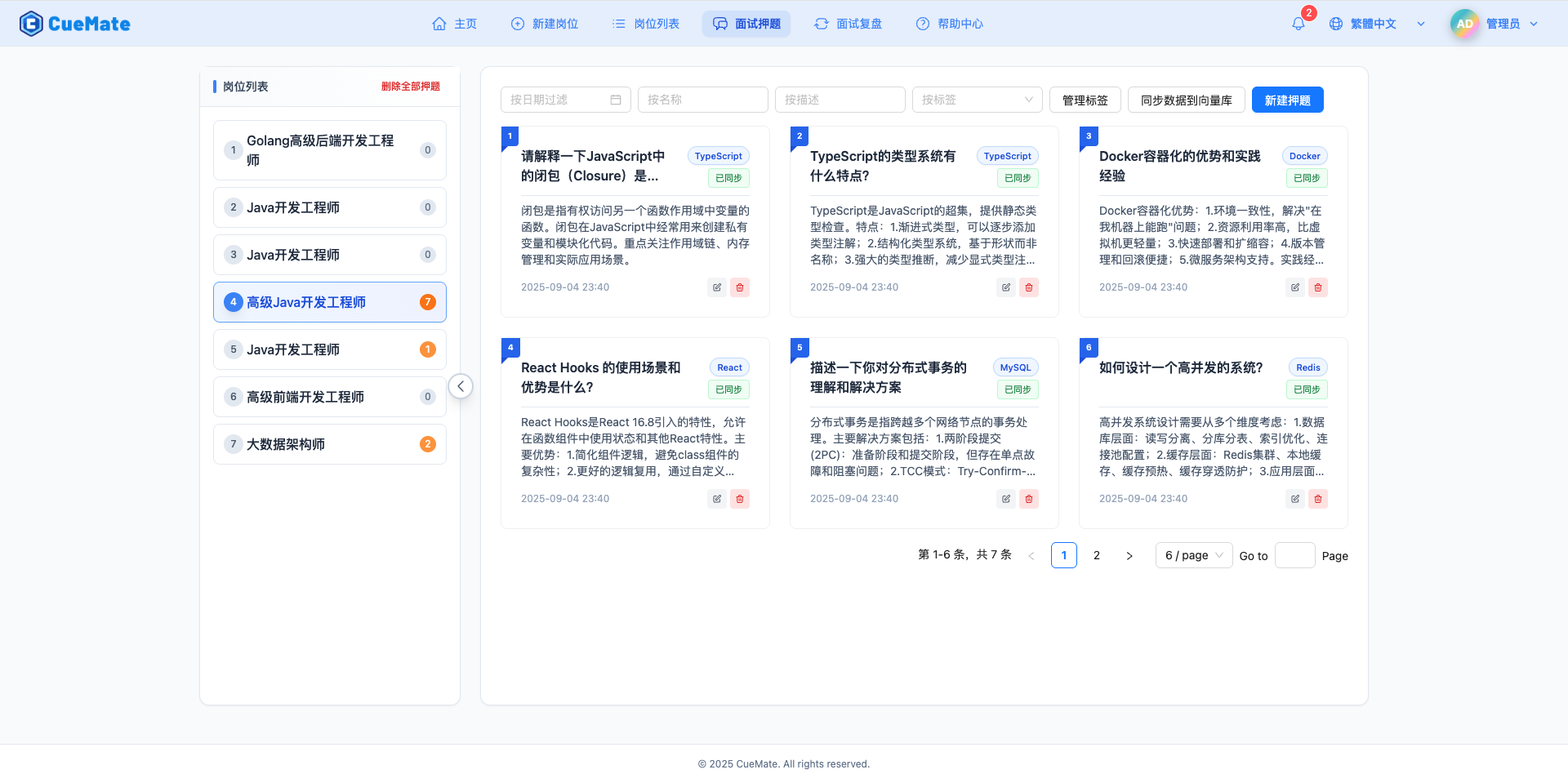Edit the JavaScript closure question card

[x=716, y=287]
